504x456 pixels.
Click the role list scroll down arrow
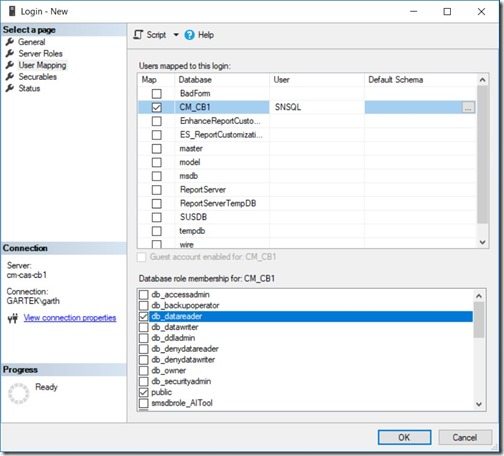click(x=479, y=404)
